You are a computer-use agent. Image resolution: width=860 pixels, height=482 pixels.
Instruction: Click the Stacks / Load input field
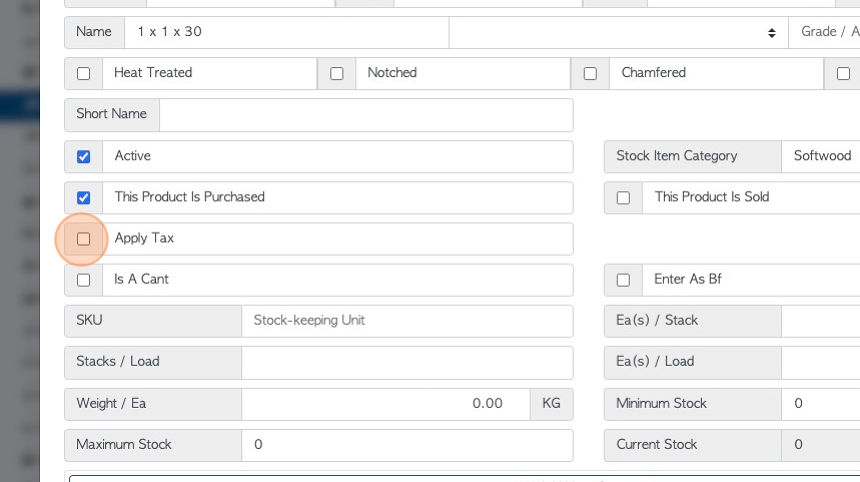point(407,362)
